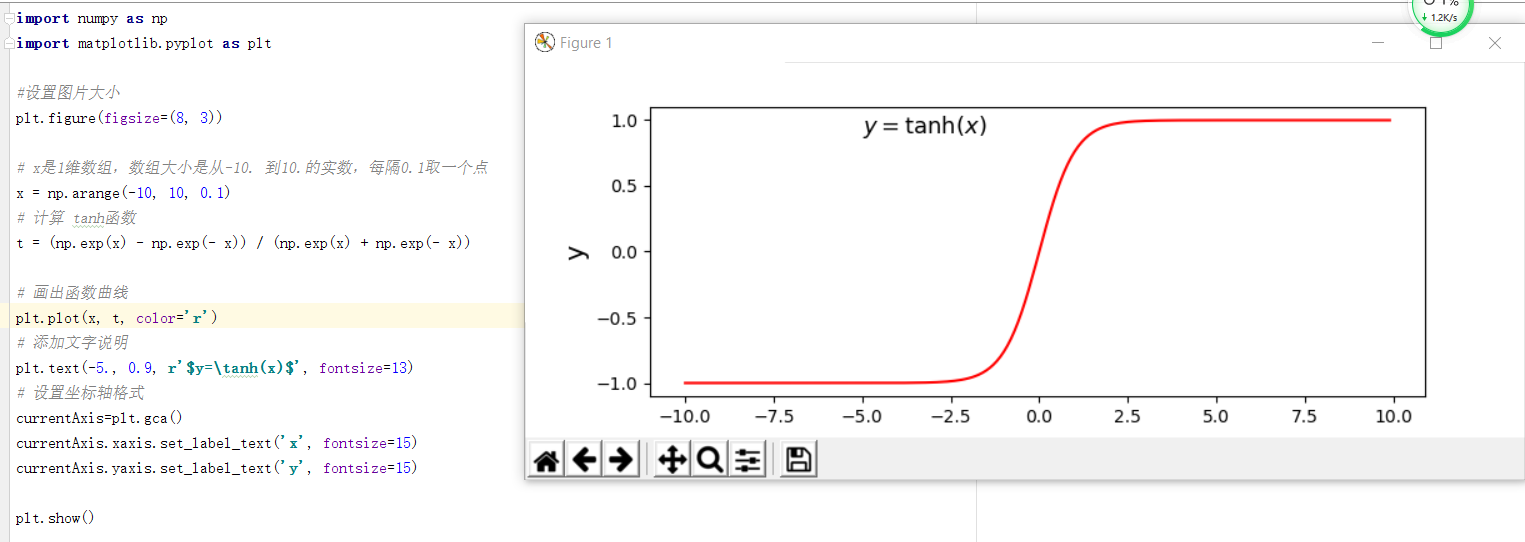Click the -1.0 y-axis tick label

(x=618, y=384)
